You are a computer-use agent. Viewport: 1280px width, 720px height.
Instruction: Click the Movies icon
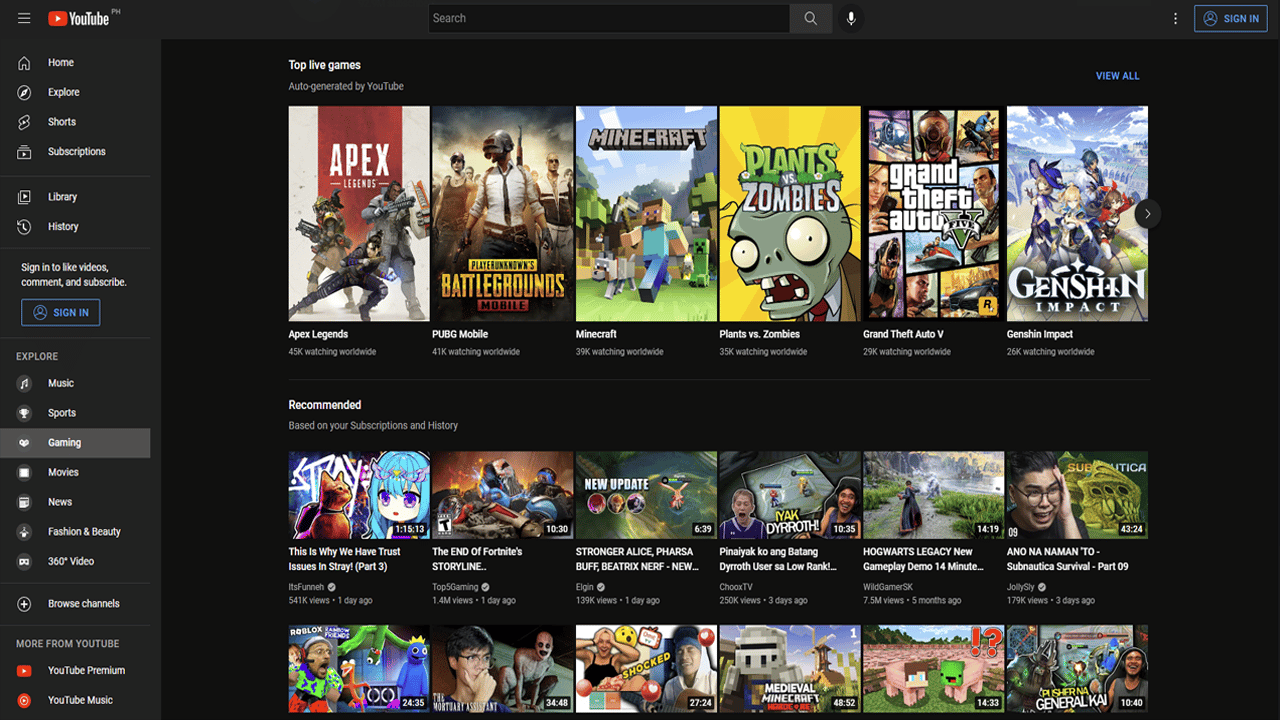click(25, 472)
